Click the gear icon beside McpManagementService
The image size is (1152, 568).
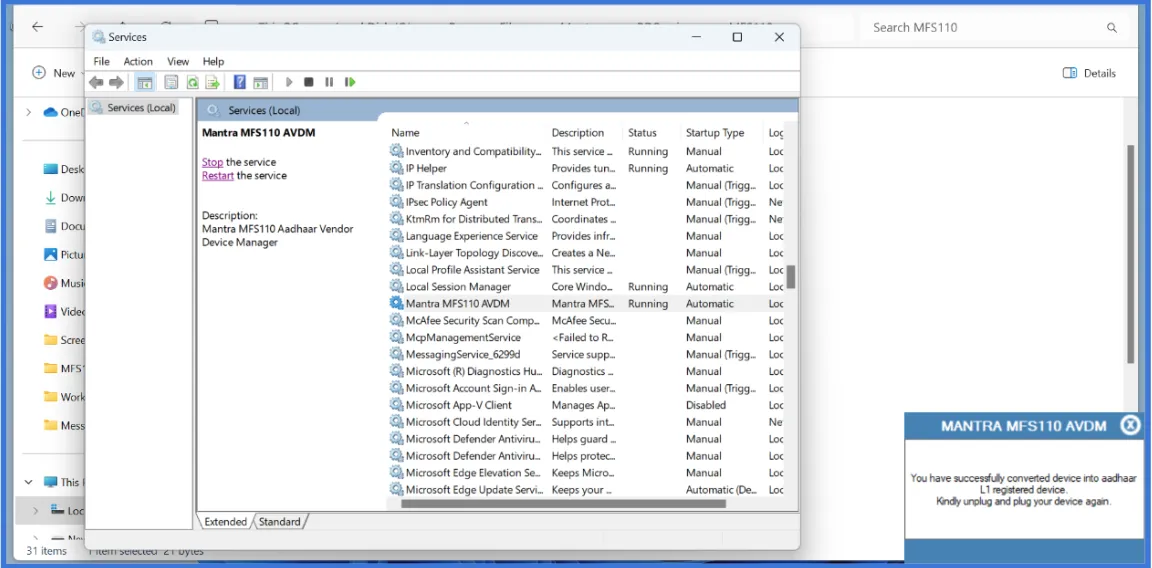point(397,337)
